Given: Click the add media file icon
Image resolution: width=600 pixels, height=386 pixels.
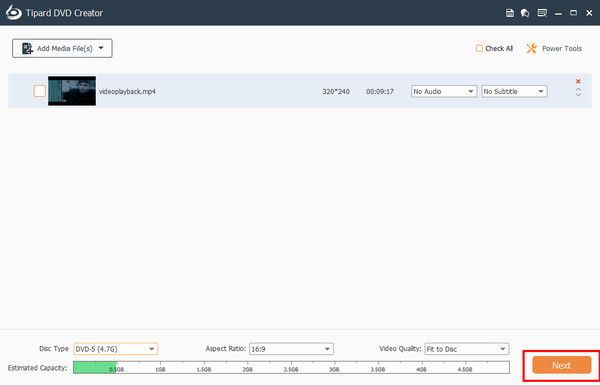Looking at the screenshot, I should [x=27, y=49].
